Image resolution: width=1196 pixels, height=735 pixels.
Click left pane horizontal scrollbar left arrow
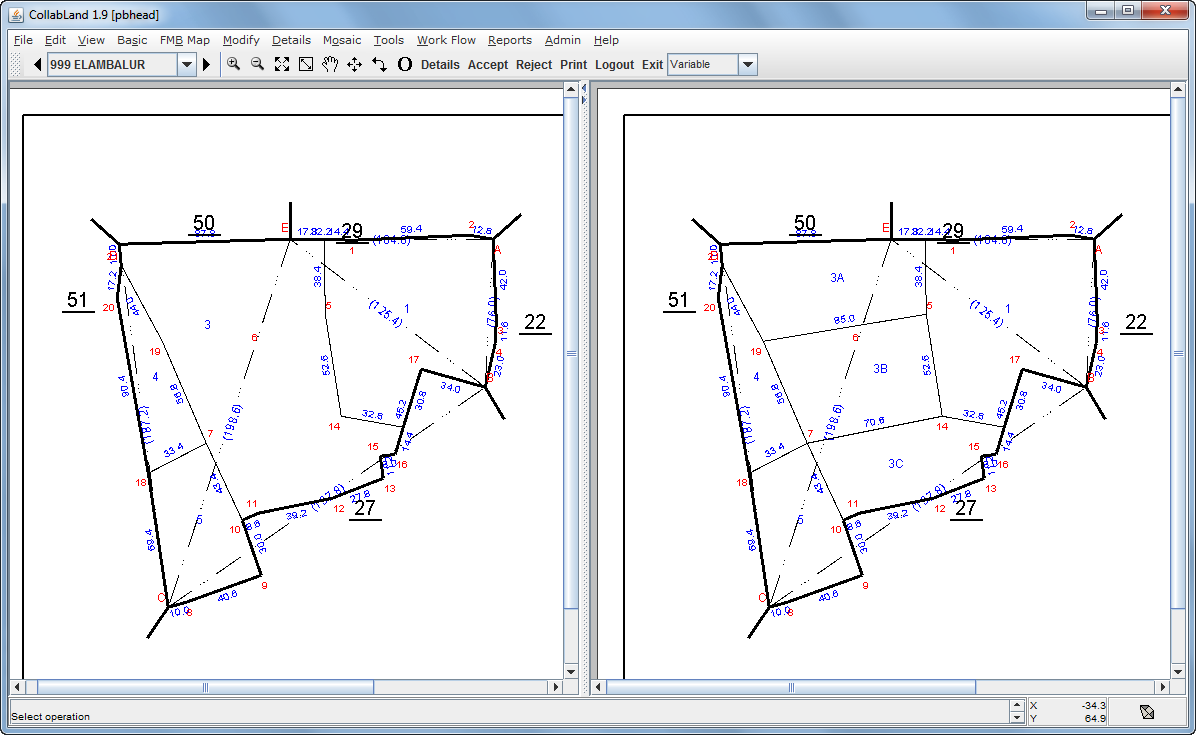17,687
